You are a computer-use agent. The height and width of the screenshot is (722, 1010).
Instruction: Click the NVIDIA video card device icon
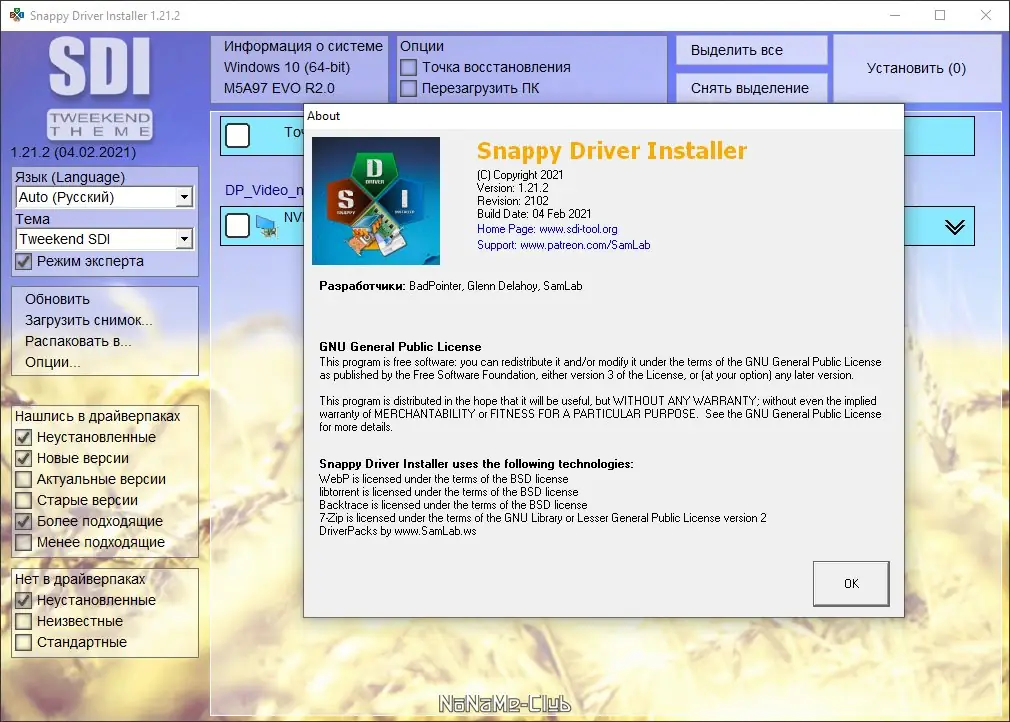coord(267,225)
